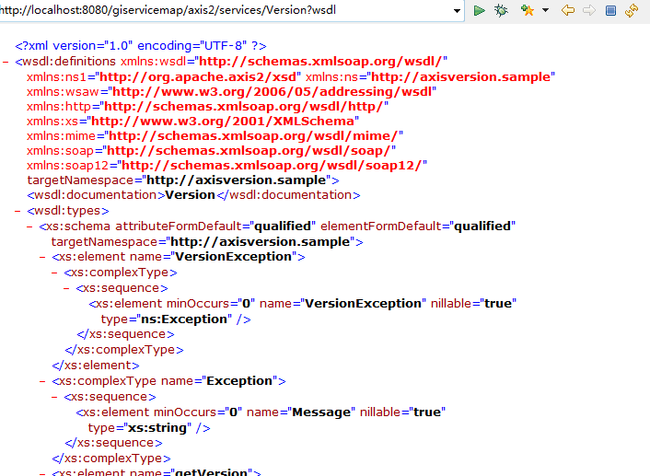650x476 pixels.
Task: Click the xmlns:soap12 namespace URL value
Action: [272, 165]
